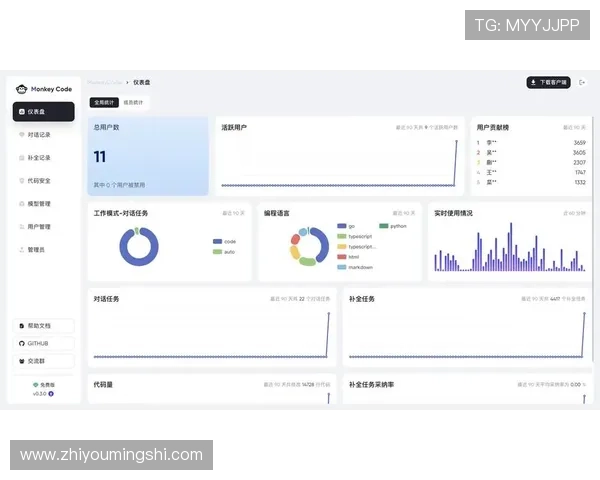Image resolution: width=600 pixels, height=480 pixels.
Task: Toggle the python legend swatch
Action: click(384, 226)
